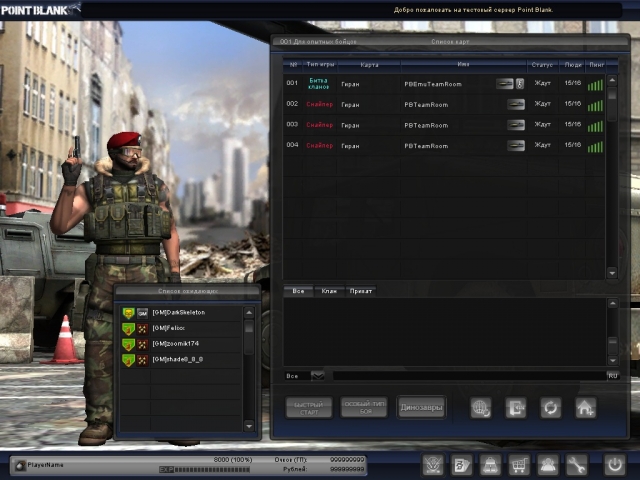The image size is (640, 480).
Task: Refresh the room list with circular arrows
Action: pyautogui.click(x=551, y=407)
